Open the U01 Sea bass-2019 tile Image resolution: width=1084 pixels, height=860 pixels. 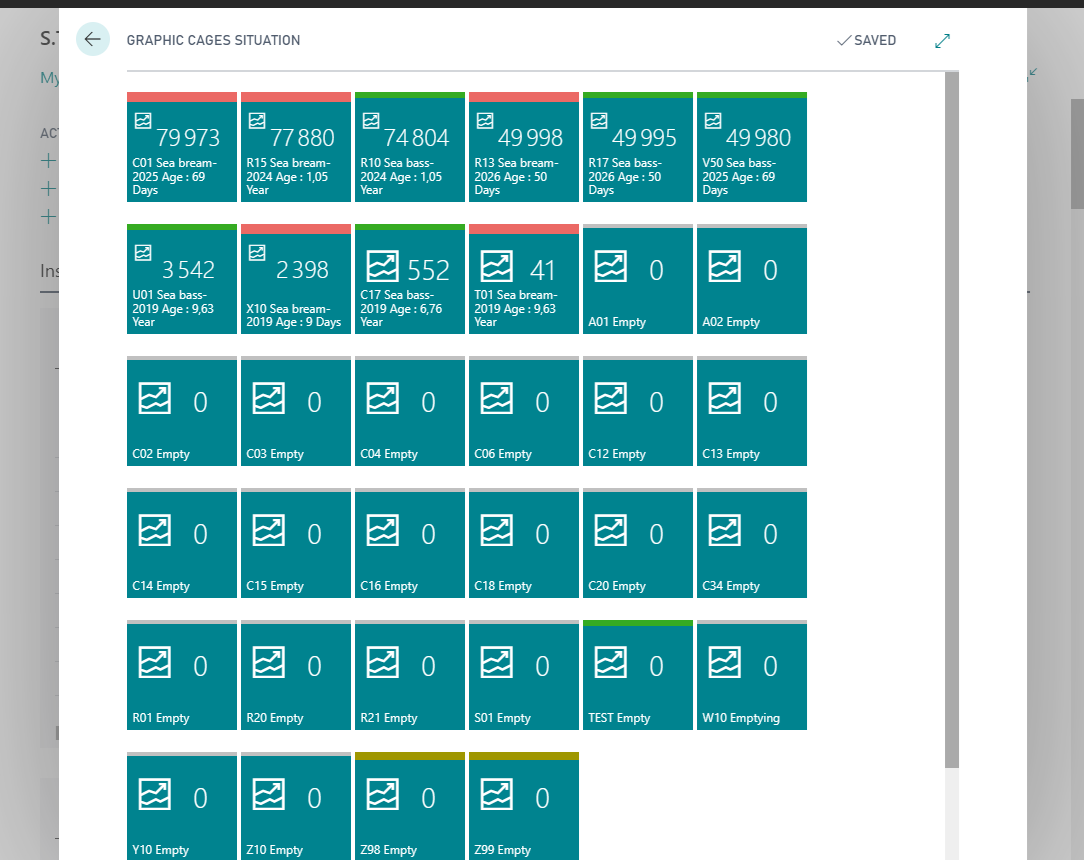[x=182, y=284]
